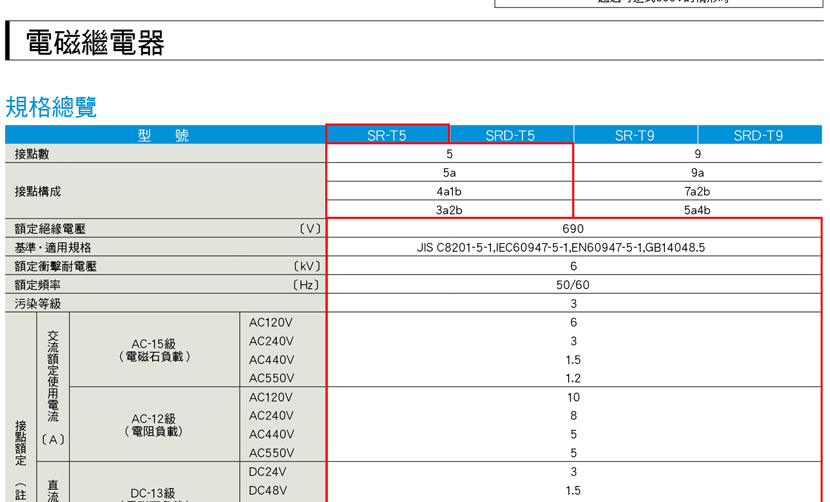Select value 3 in the 污染等級 row
Image resolution: width=830 pixels, height=502 pixels.
[573, 304]
